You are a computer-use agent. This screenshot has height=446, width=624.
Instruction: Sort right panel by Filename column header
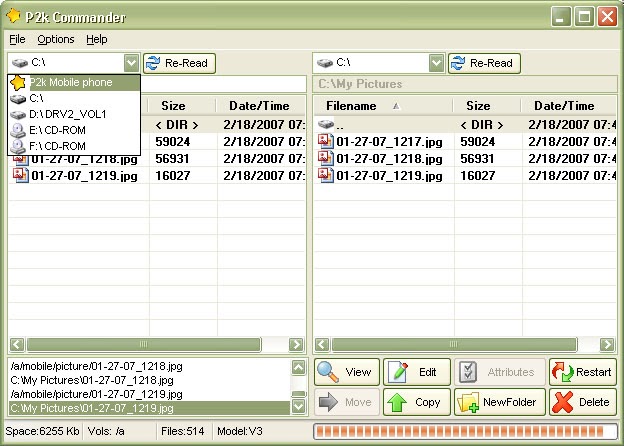383,106
